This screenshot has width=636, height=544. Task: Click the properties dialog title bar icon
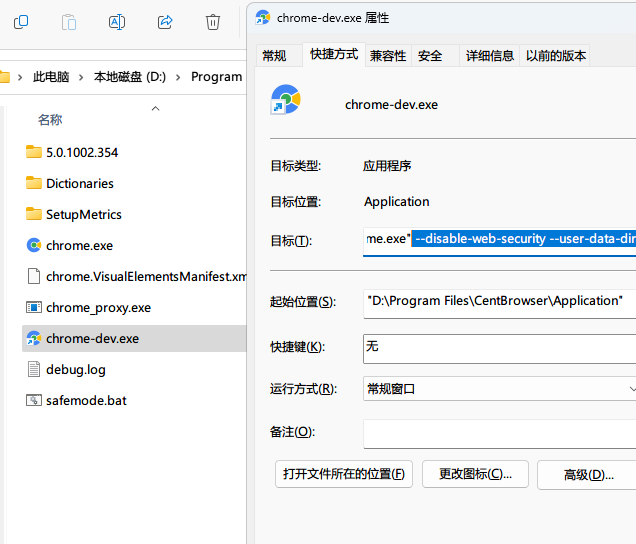click(263, 18)
